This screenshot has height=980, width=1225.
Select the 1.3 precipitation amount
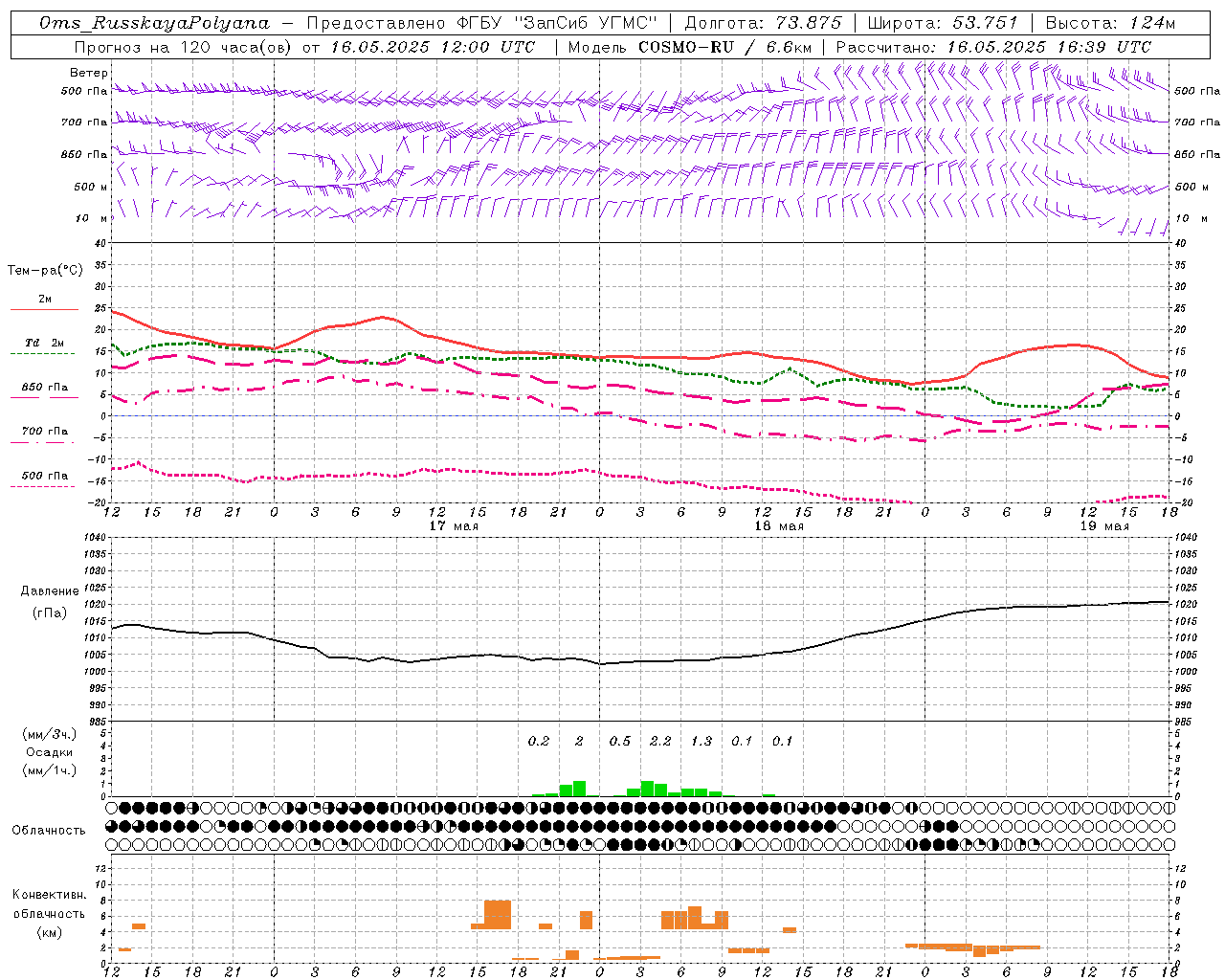pyautogui.click(x=702, y=741)
